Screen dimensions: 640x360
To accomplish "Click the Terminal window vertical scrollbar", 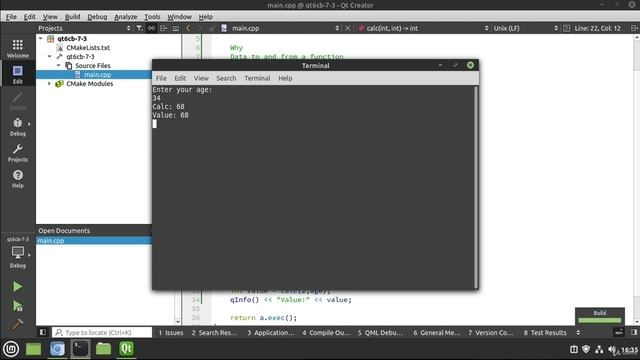I will pos(476,187).
